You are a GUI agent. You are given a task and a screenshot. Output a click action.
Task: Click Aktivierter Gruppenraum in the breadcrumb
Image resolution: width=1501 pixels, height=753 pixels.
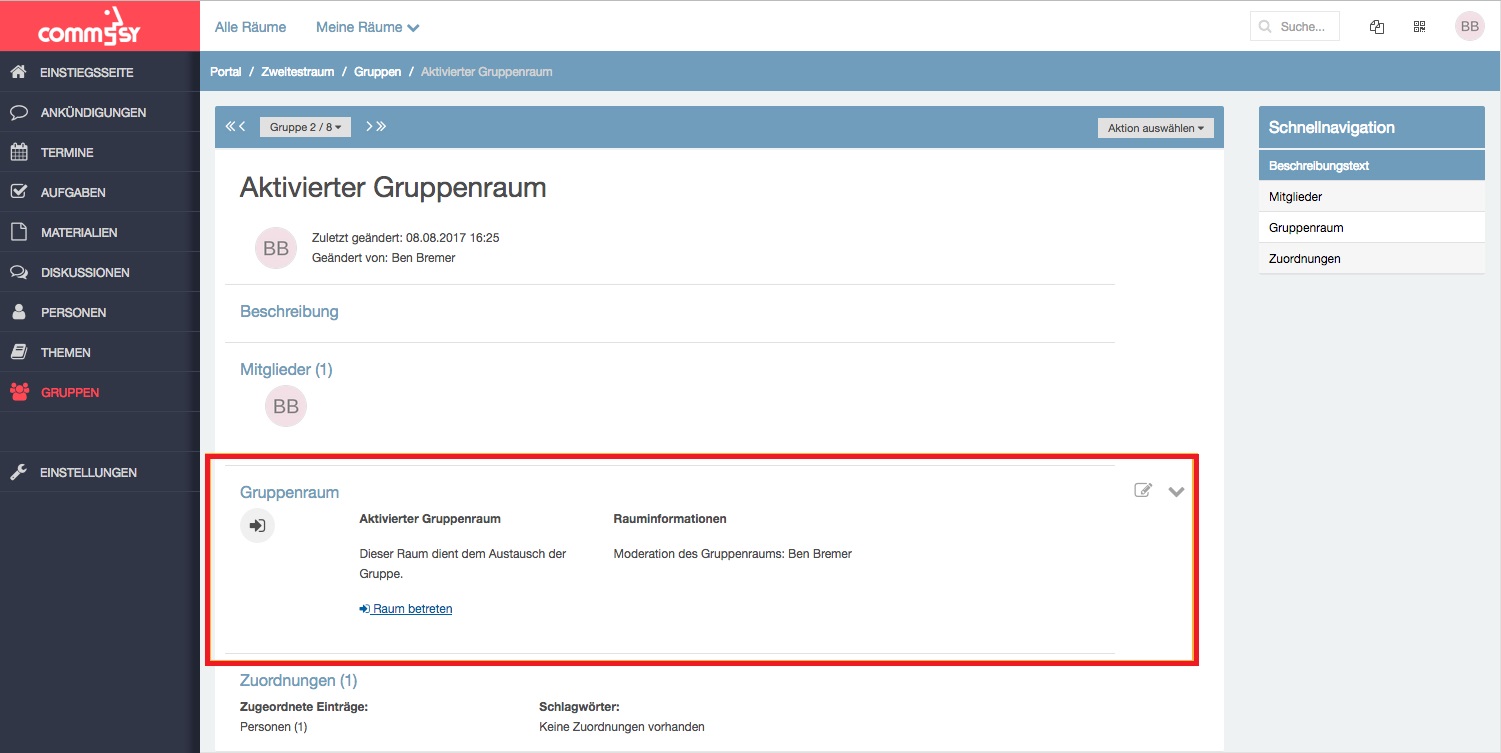(x=486, y=72)
